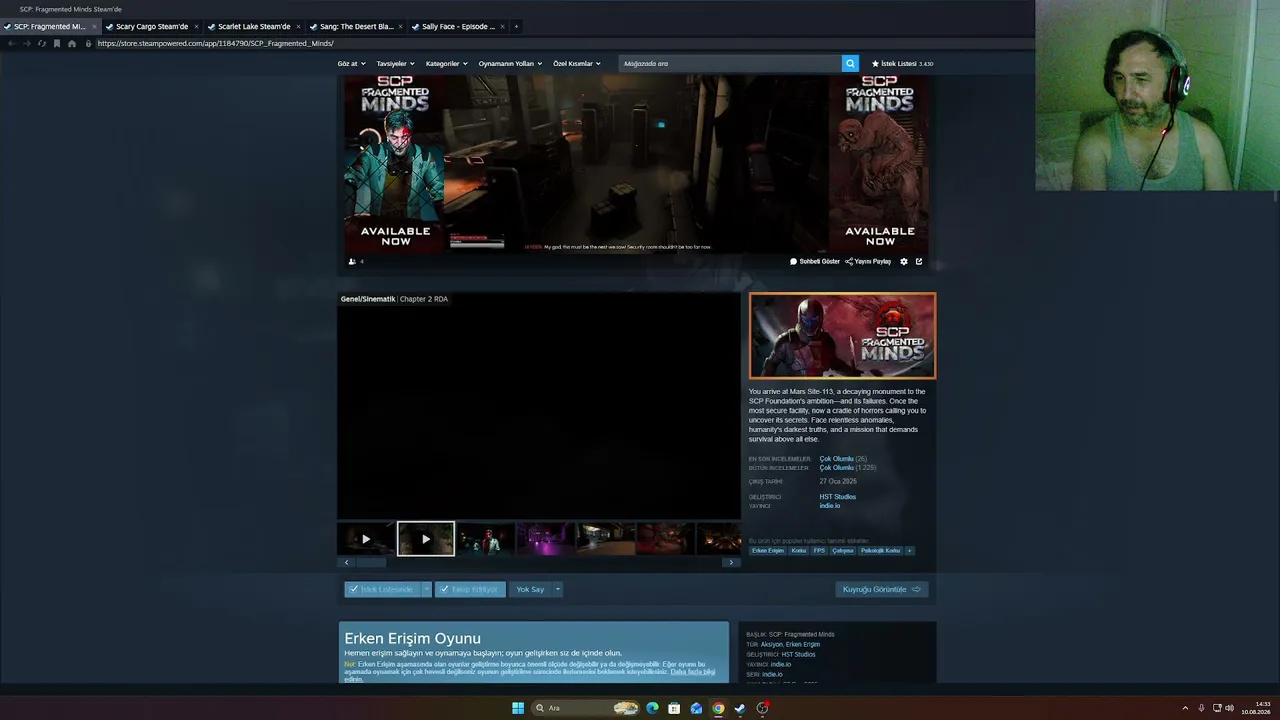The width and height of the screenshot is (1280, 720).
Task: Show more tags with the plus button
Action: 909,551
